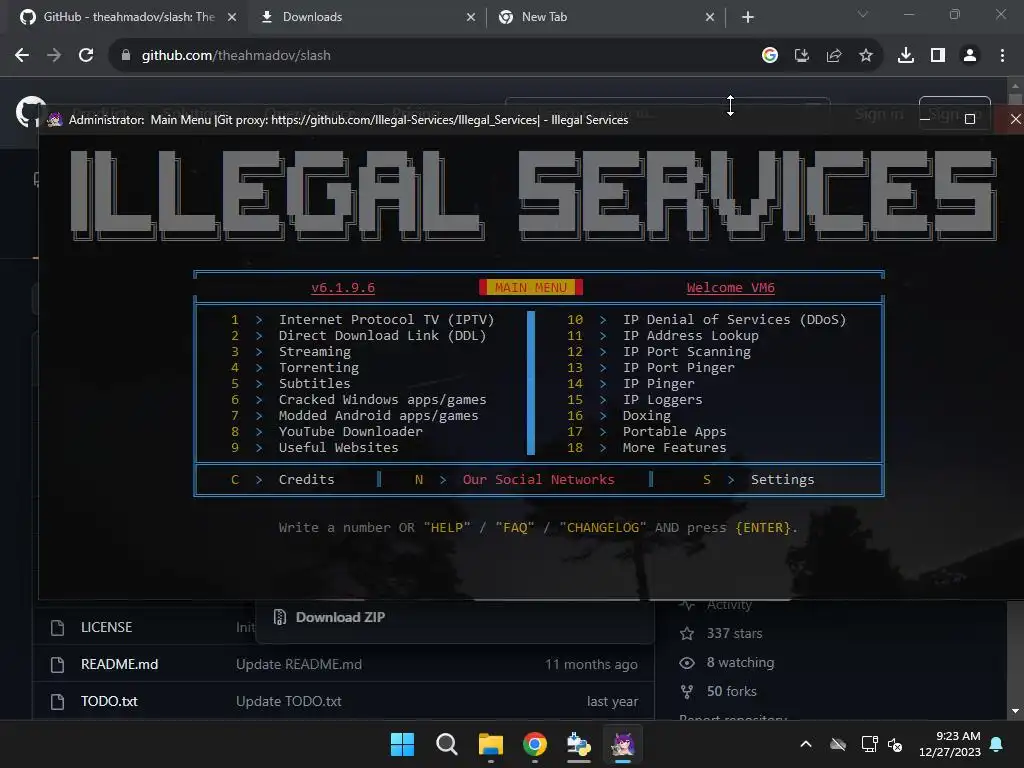Screen dimensions: 1024x768
Task: Click the Subtitles menu entry
Action: (x=315, y=383)
